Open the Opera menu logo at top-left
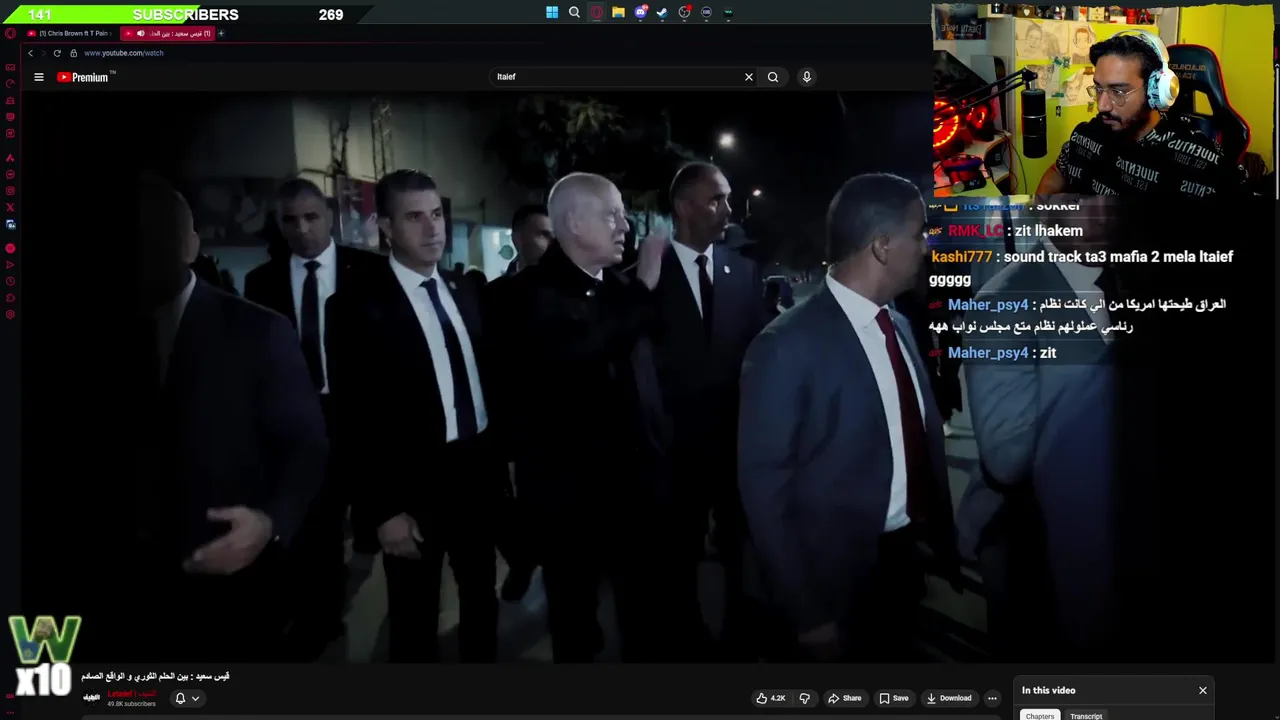The image size is (1280, 720). (10, 33)
